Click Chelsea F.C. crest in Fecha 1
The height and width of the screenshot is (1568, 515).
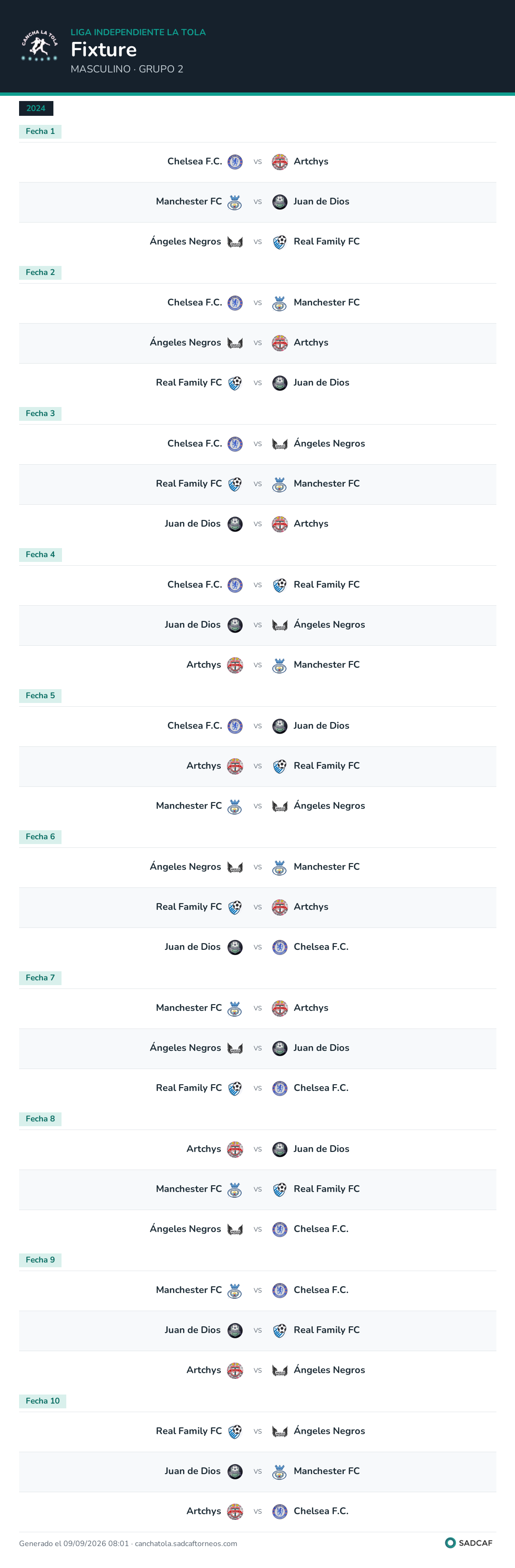[235, 162]
